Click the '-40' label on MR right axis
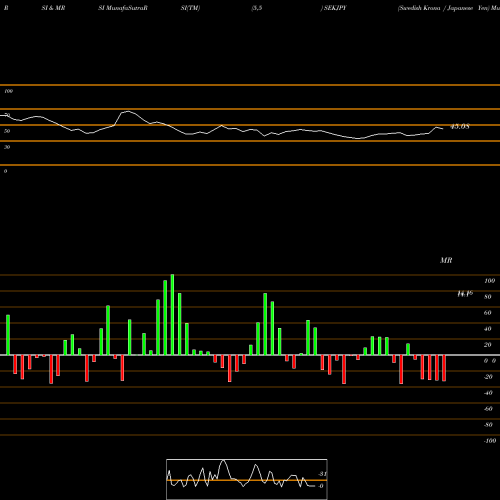This screenshot has width=500, height=500. point(488,393)
